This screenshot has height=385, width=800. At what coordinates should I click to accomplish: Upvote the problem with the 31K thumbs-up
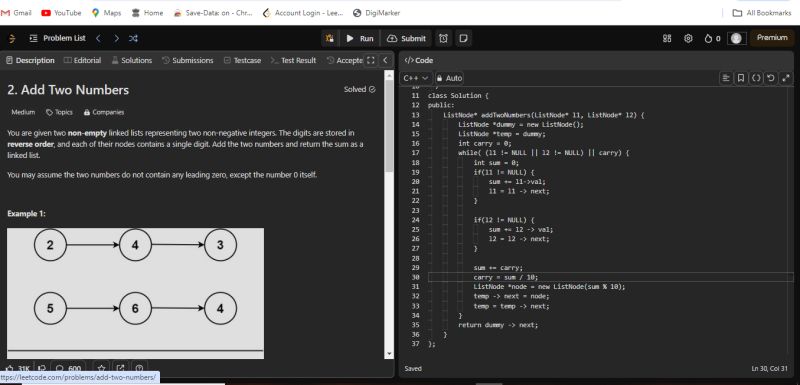pyautogui.click(x=18, y=368)
